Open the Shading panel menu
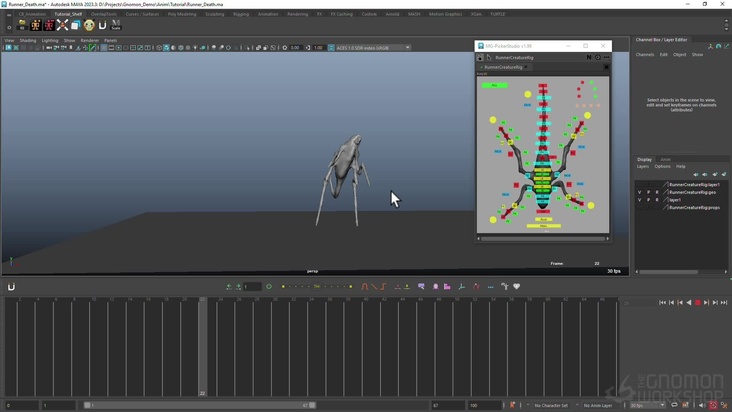 pyautogui.click(x=28, y=40)
